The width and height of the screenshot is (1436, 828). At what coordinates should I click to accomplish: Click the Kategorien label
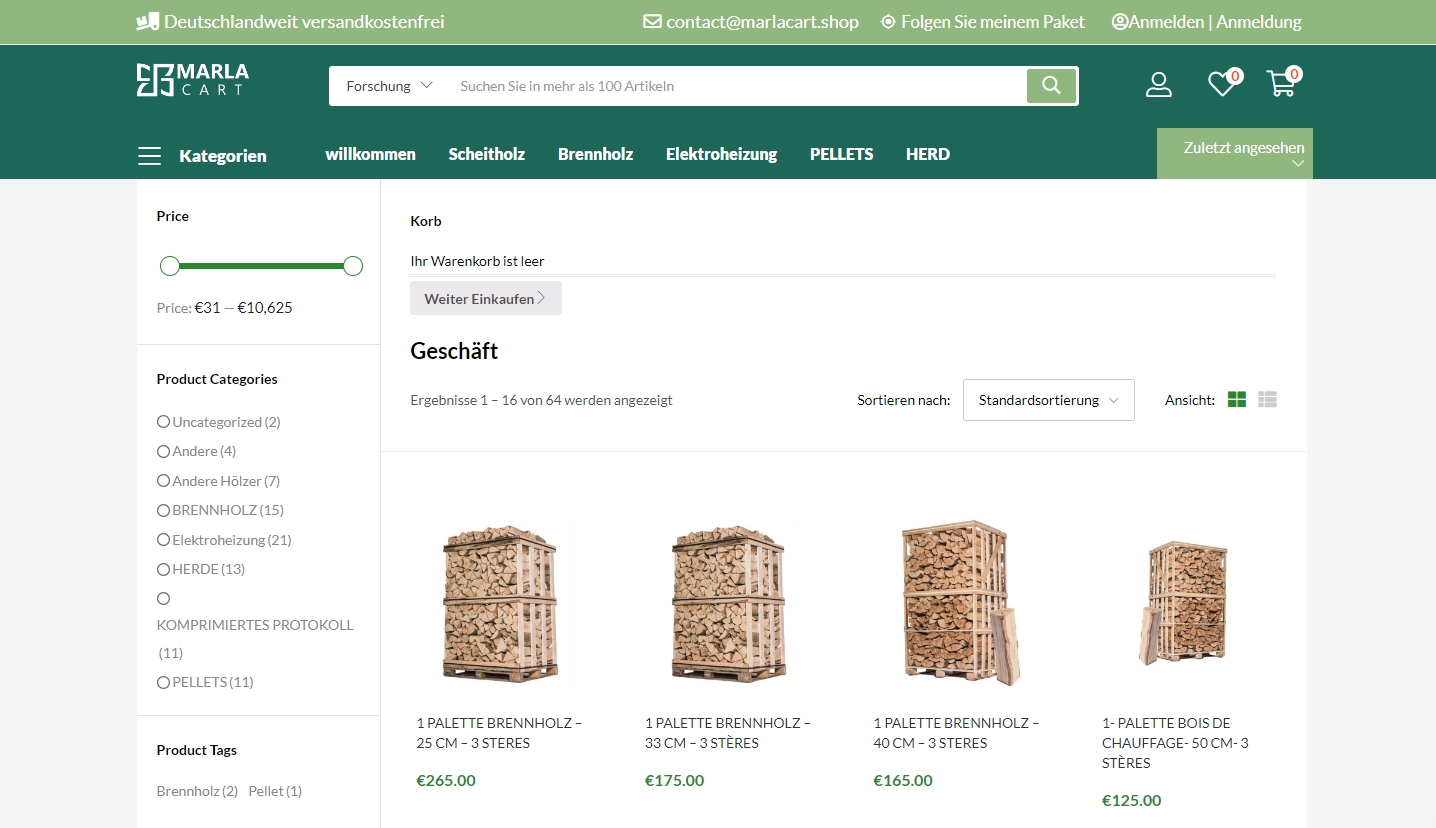(223, 156)
